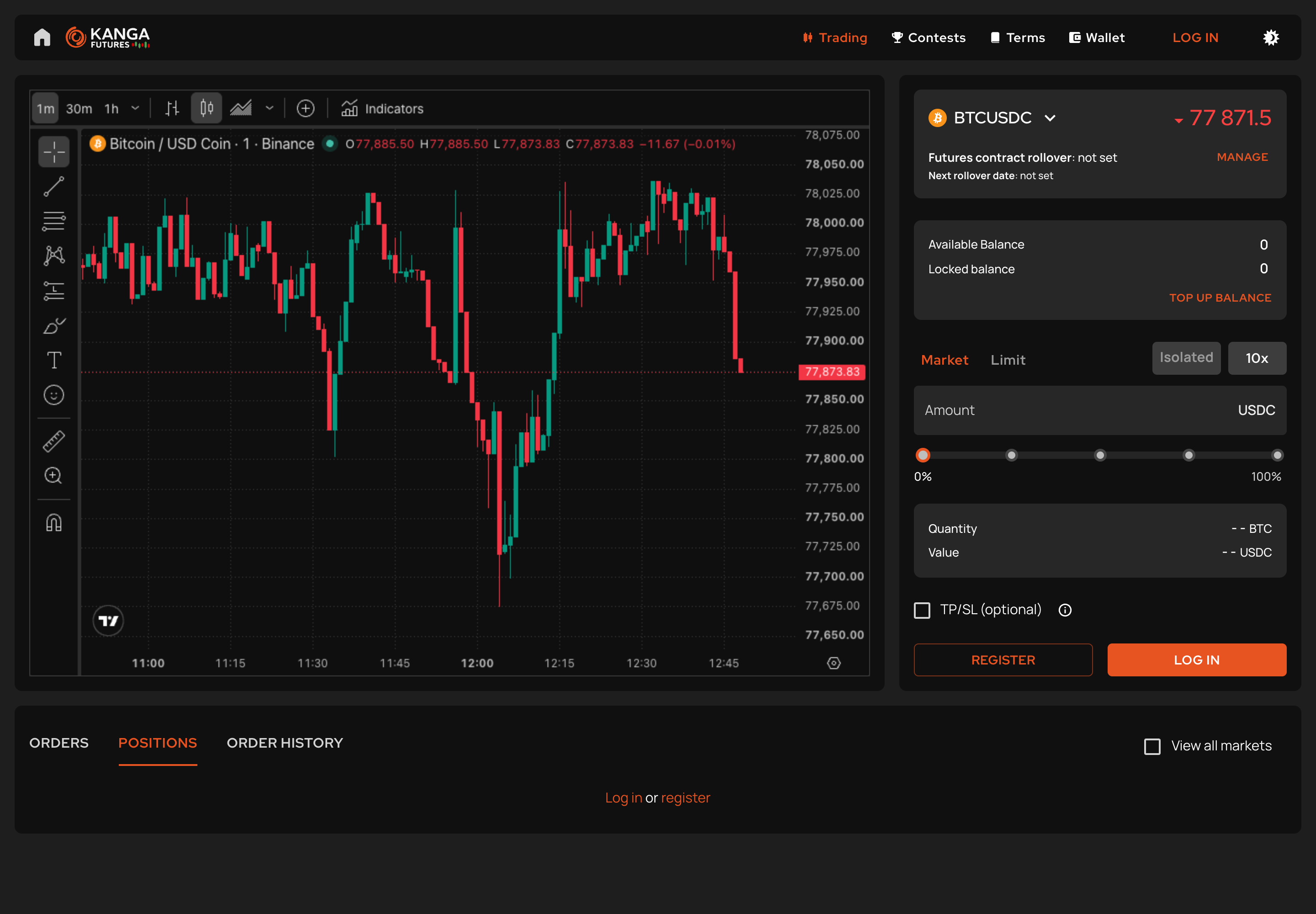Click the 'register' link under positions
1316x914 pixels.
point(685,798)
